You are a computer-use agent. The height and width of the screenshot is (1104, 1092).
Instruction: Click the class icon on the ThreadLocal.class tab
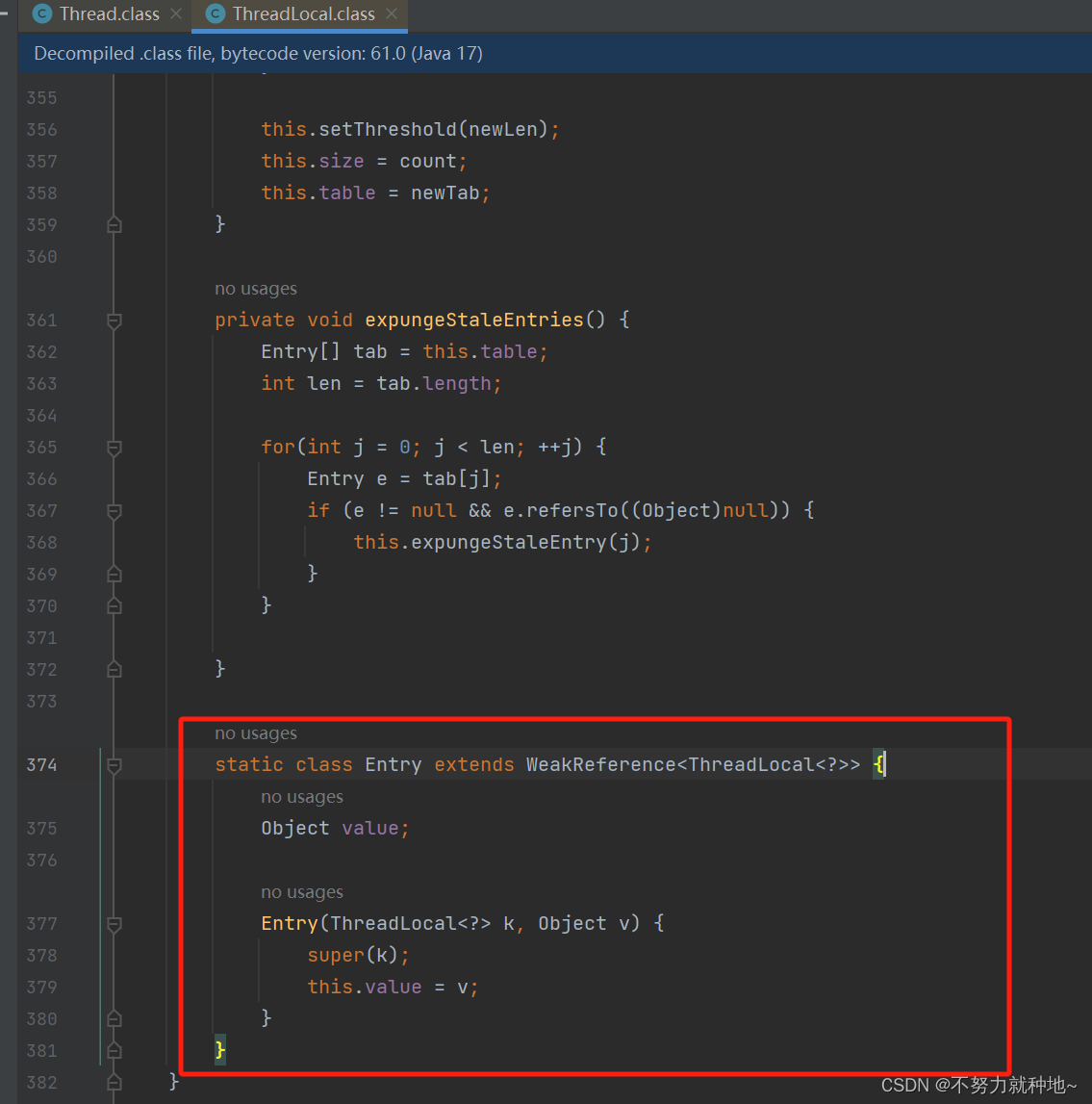215,13
